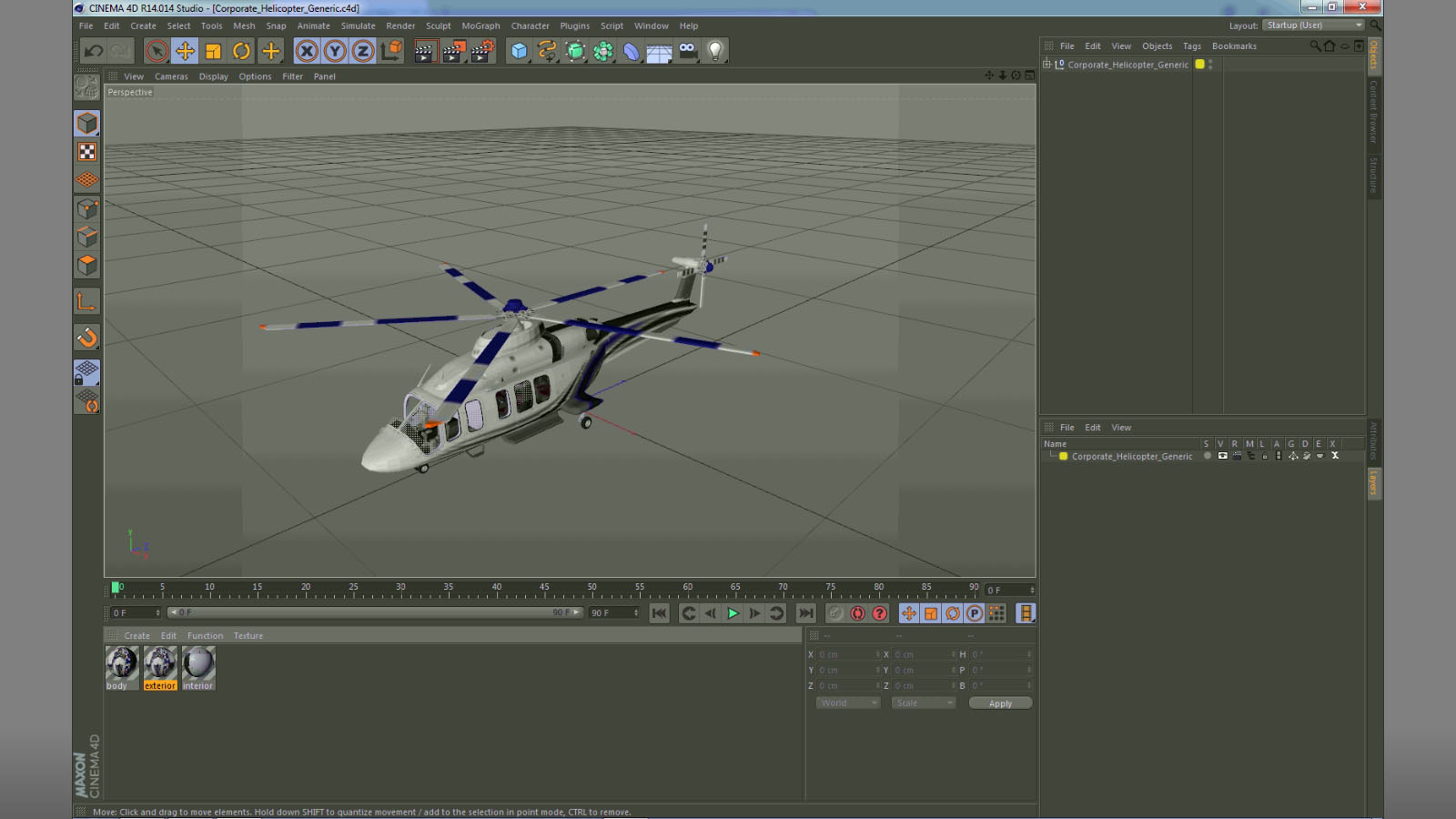Step to the next frame
Viewport: 1456px width, 819px height.
tap(754, 613)
